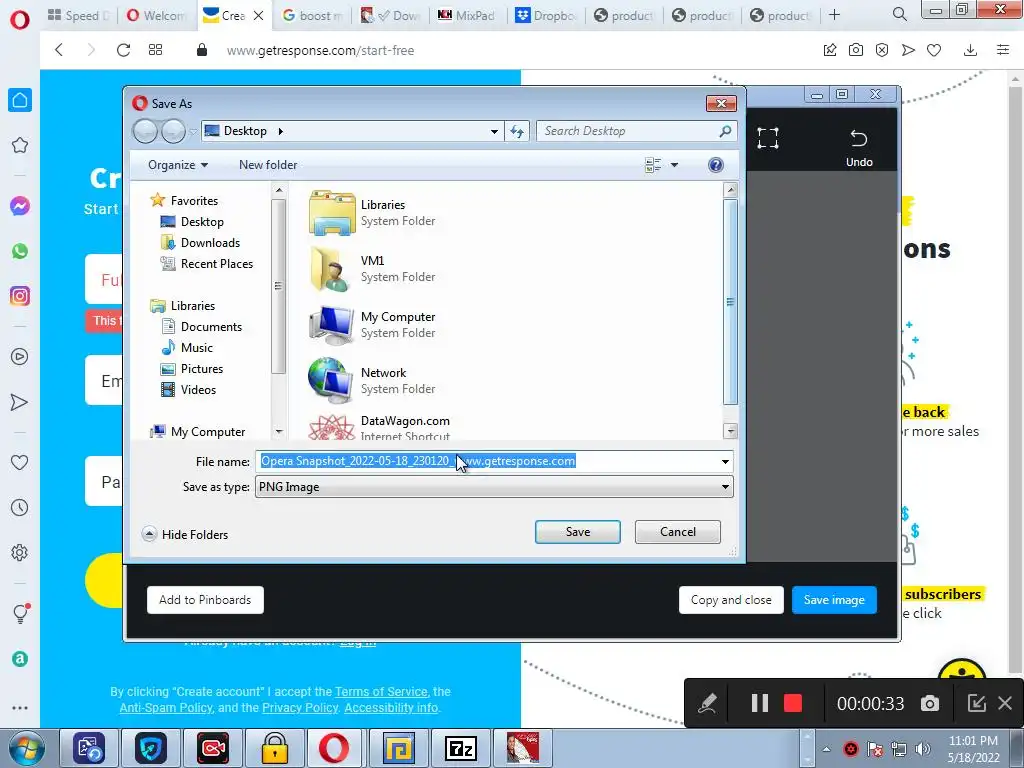The width and height of the screenshot is (1024, 768).
Task: Click volume speaker in system tray
Action: (923, 749)
